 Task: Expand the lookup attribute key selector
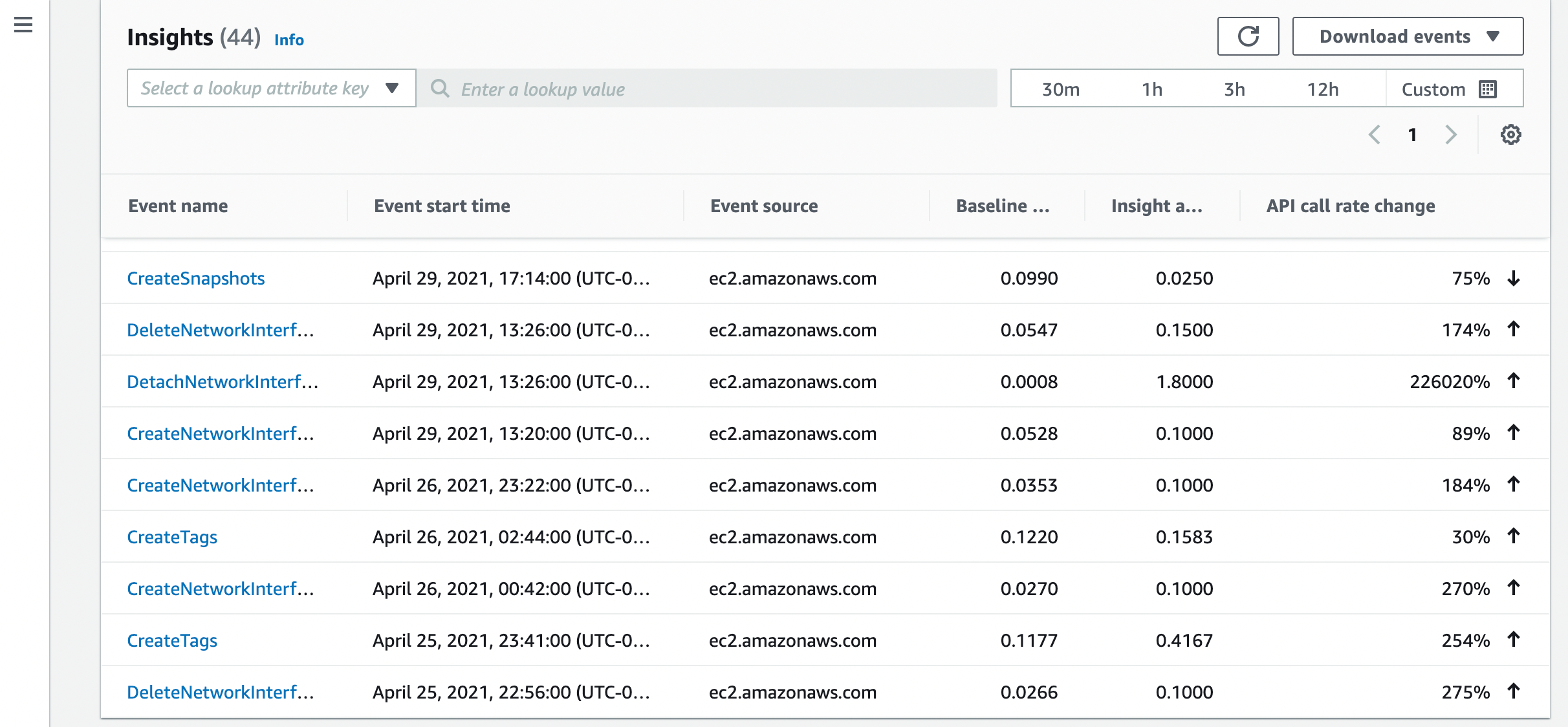point(270,88)
